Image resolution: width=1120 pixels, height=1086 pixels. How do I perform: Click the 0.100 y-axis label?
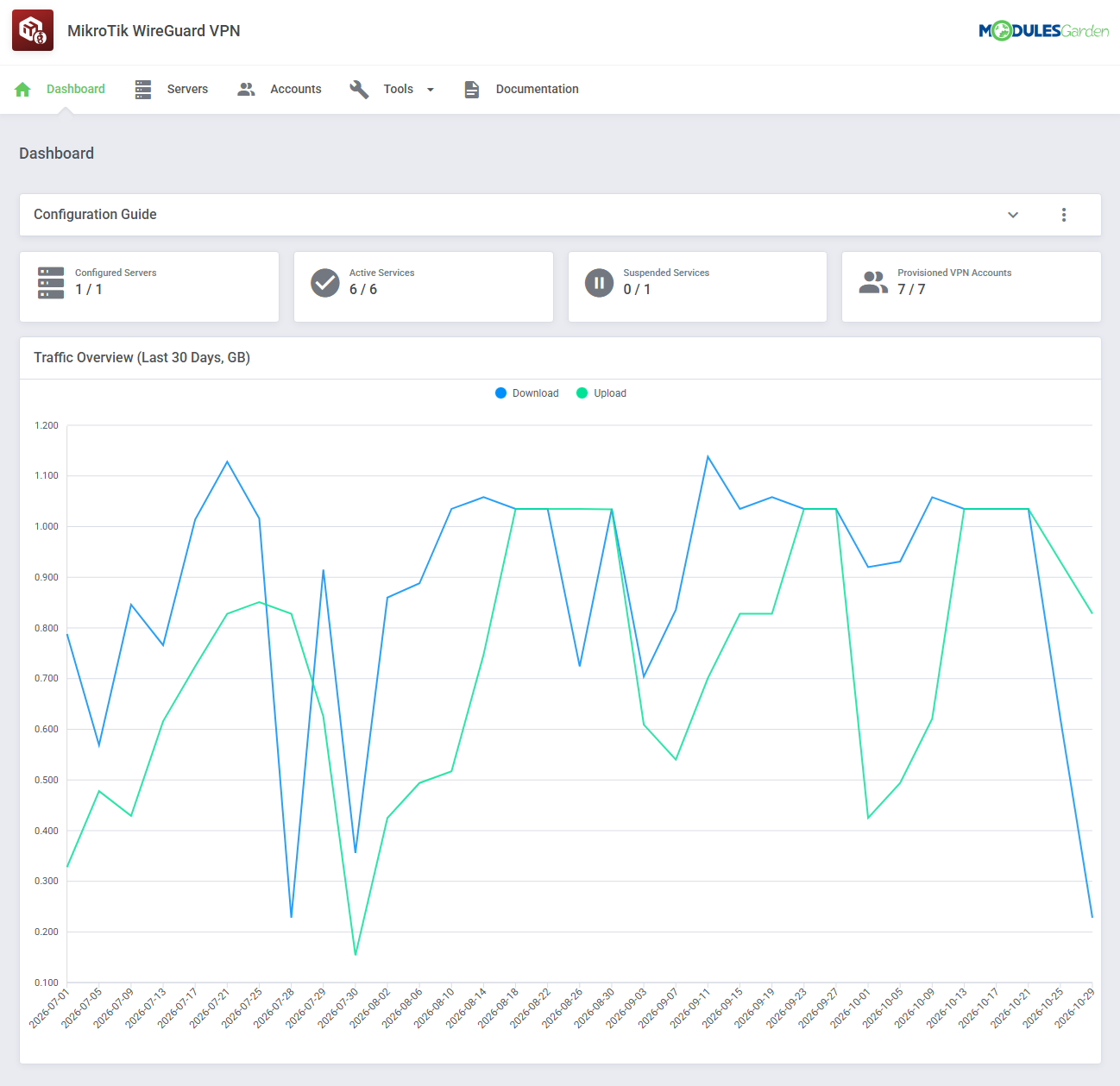point(47,983)
